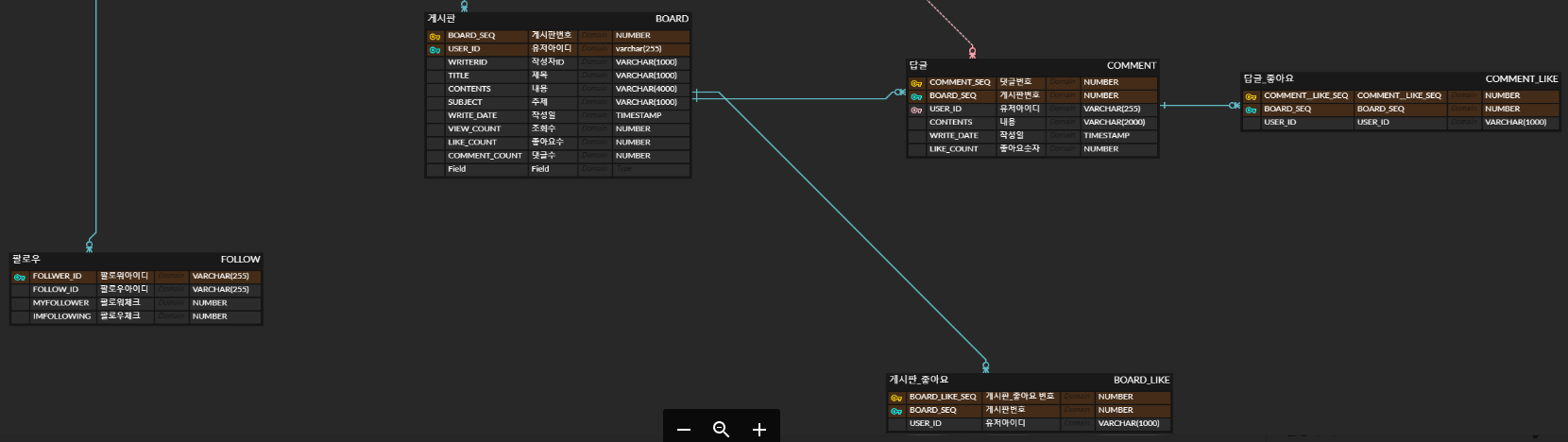Select BOARD_LIKE_SEQ column name
Screen dimensions: 1568x442
click(x=944, y=398)
